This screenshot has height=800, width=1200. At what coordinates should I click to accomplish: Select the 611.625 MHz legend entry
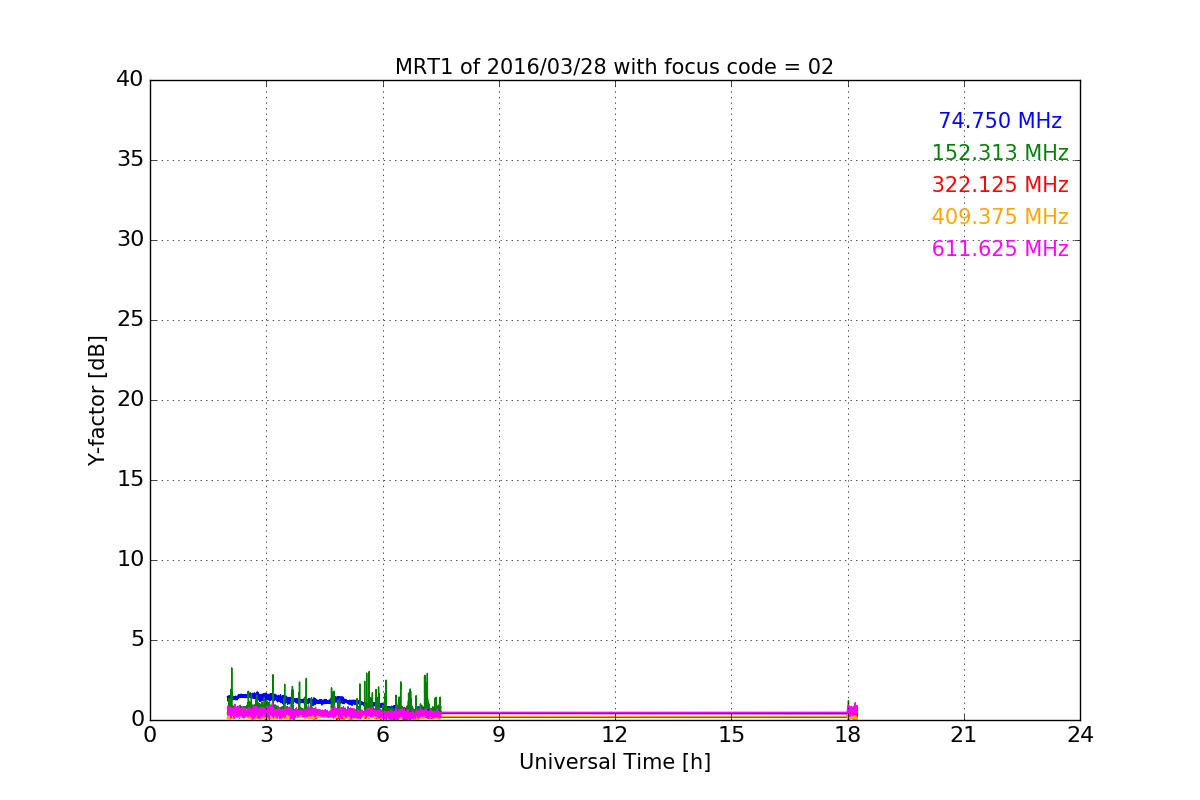tap(1000, 249)
